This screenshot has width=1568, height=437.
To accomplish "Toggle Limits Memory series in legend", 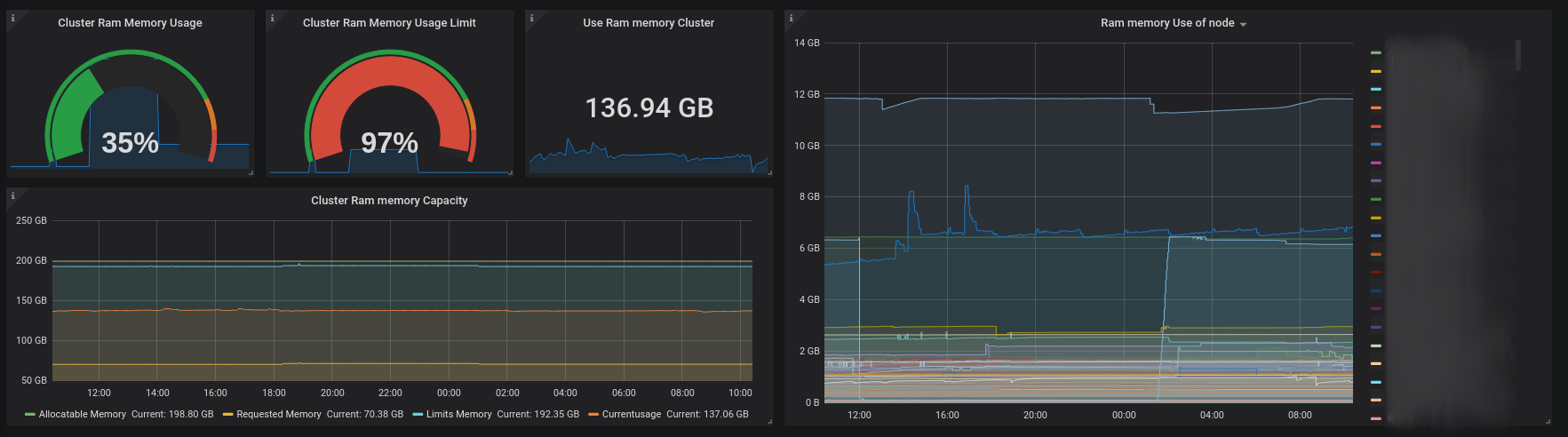I will [458, 415].
